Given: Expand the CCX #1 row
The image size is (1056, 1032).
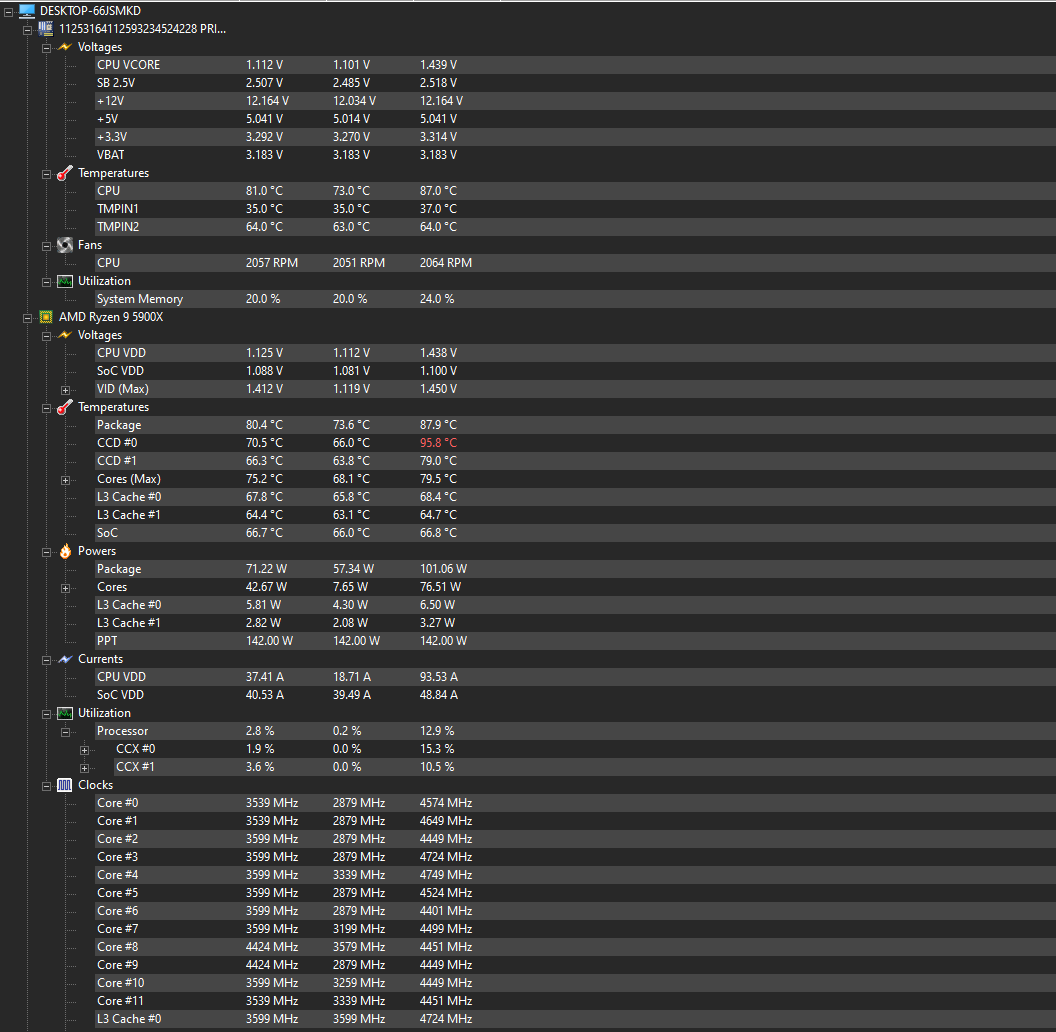Looking at the screenshot, I should 84,768.
